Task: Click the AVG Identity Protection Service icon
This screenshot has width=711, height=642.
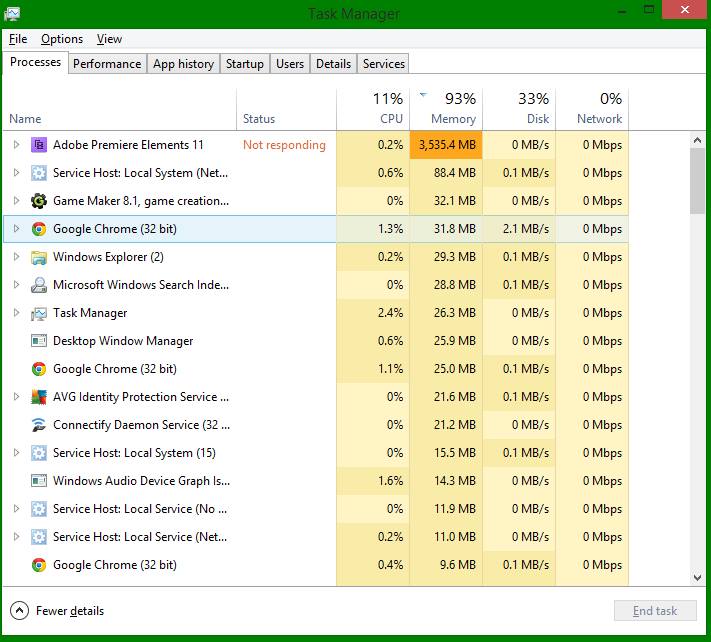Action: [x=39, y=397]
